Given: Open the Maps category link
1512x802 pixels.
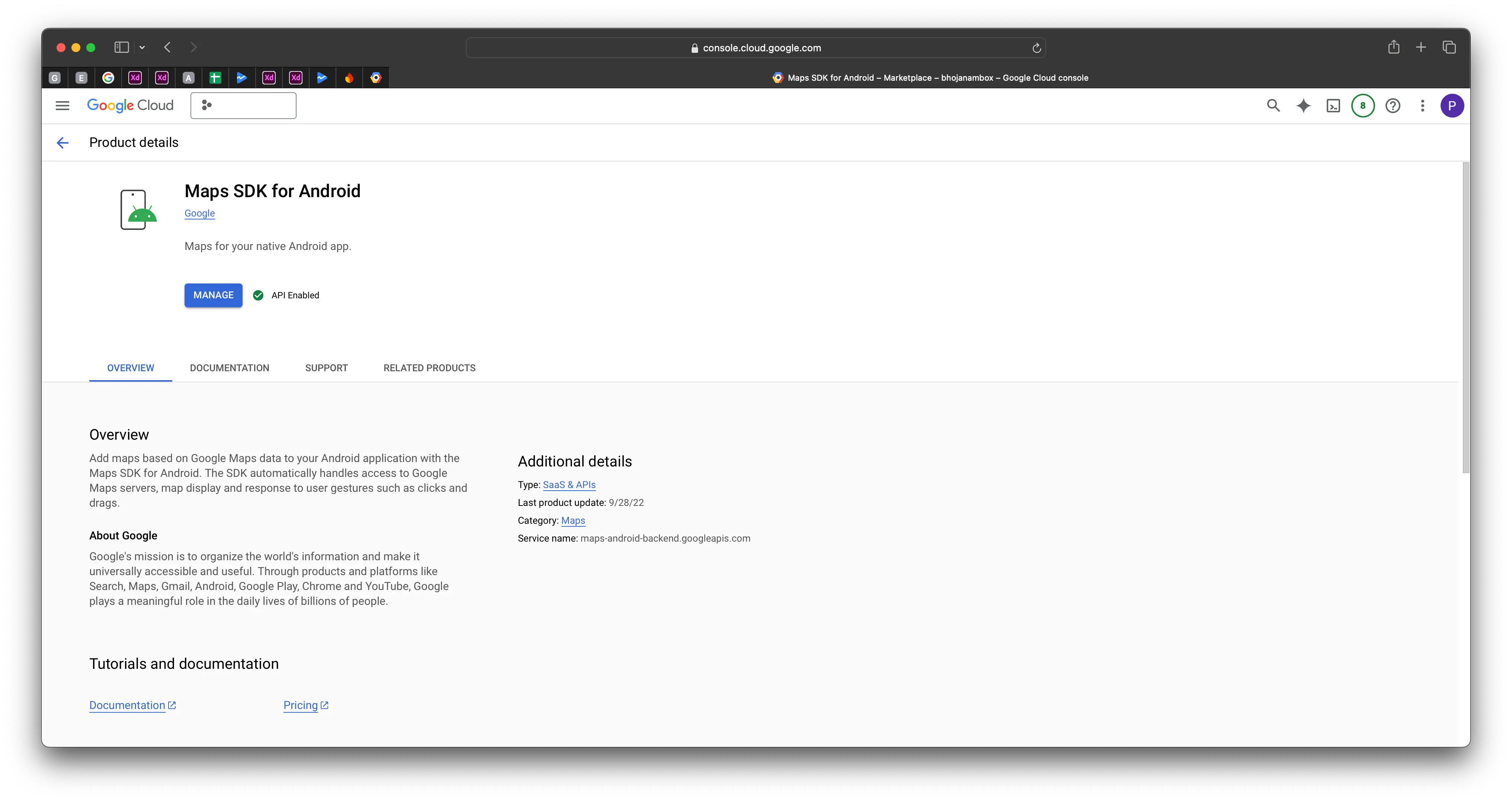Looking at the screenshot, I should point(573,520).
